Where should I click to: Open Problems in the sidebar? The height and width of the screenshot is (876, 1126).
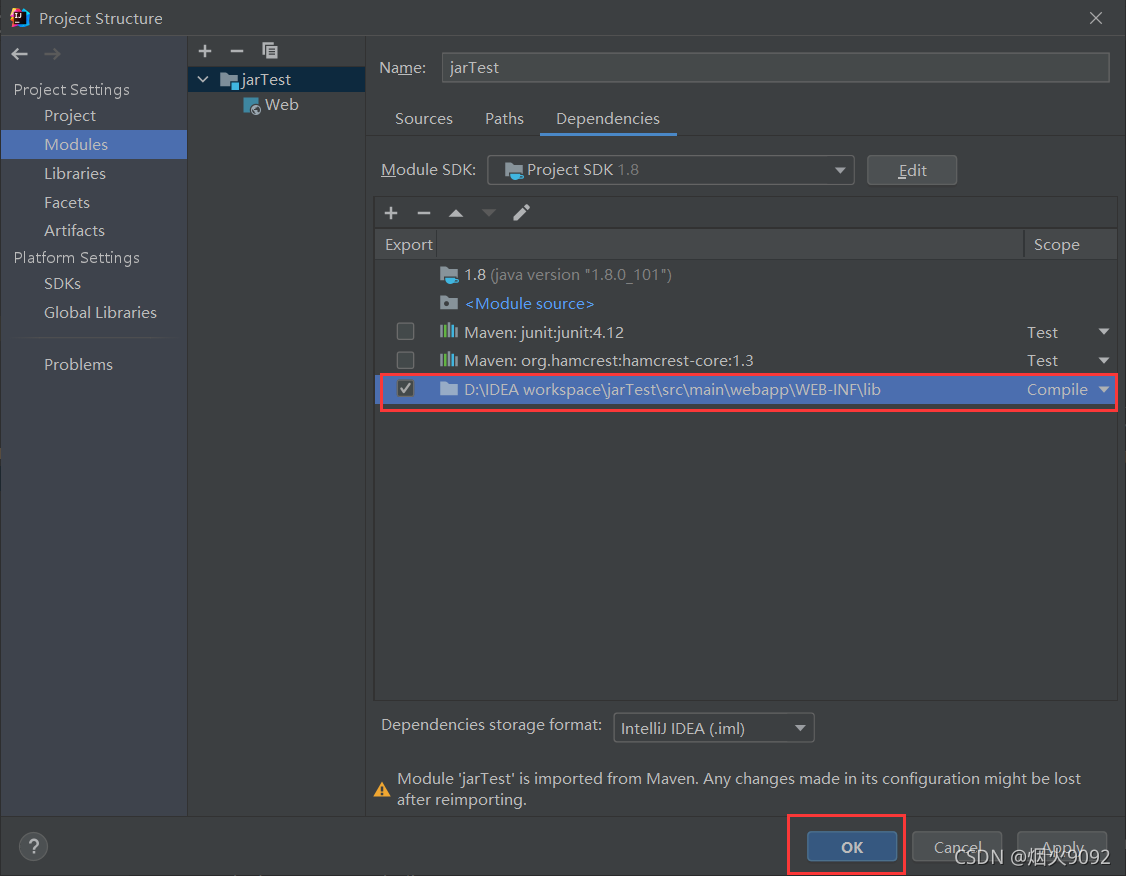[x=78, y=365]
